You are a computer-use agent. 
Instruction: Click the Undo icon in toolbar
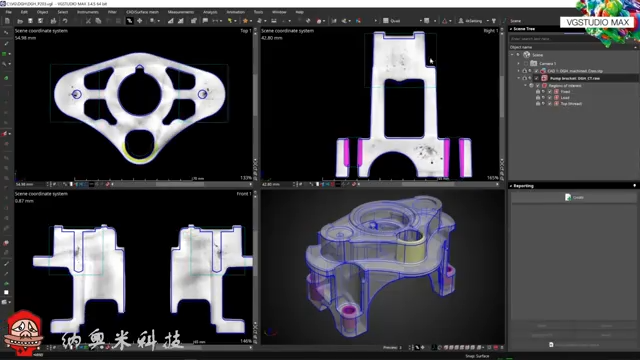pyautogui.click(x=65, y=21)
